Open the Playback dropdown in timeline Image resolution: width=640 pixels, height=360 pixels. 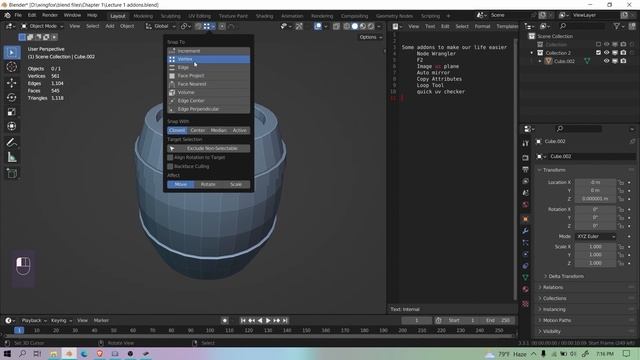click(x=34, y=320)
